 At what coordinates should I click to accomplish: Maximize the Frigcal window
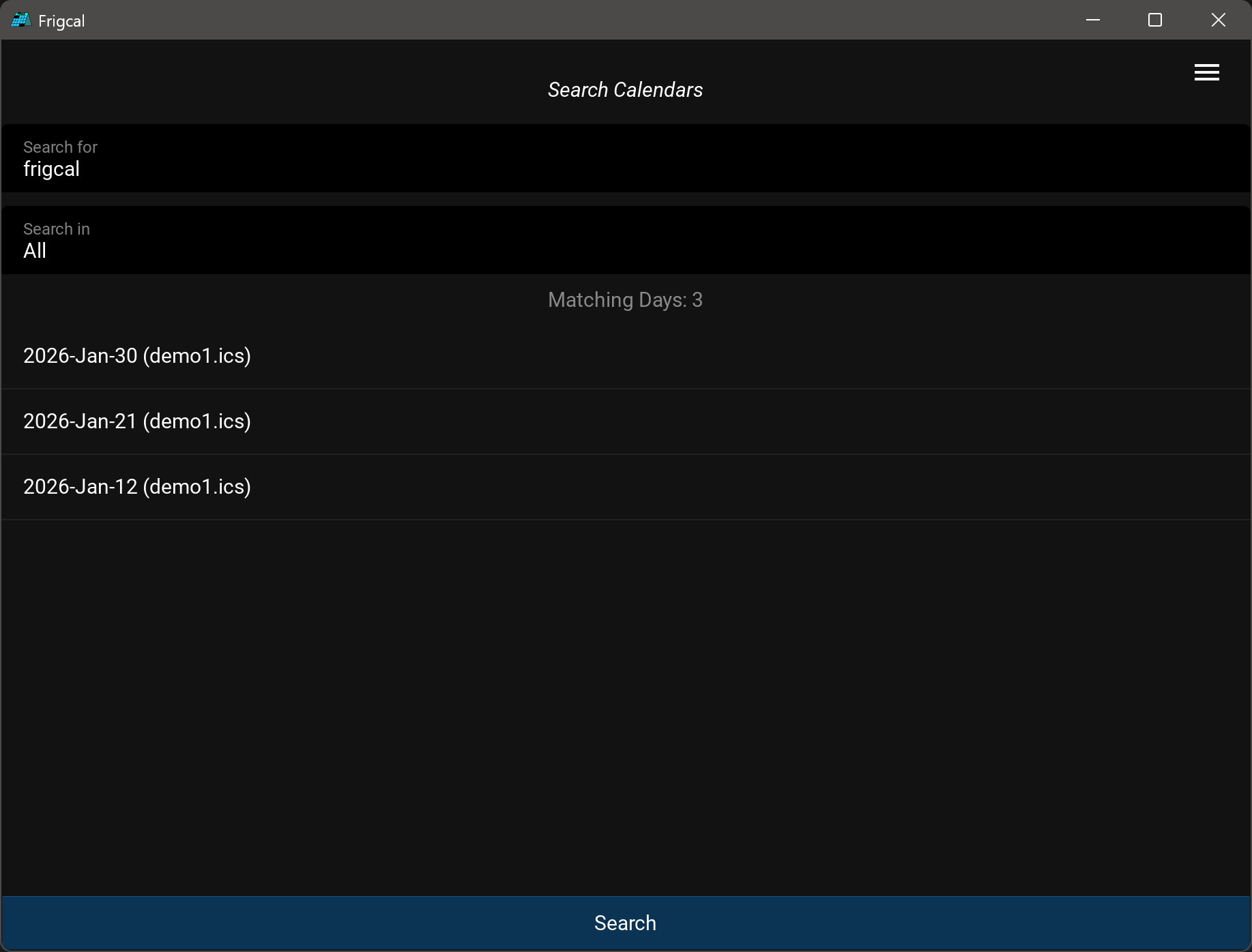[1154, 20]
